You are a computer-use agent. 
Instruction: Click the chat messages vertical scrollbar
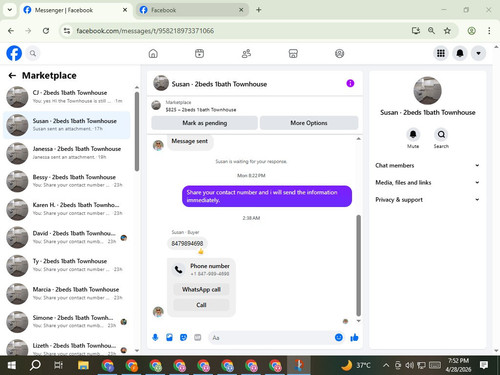[x=359, y=265]
